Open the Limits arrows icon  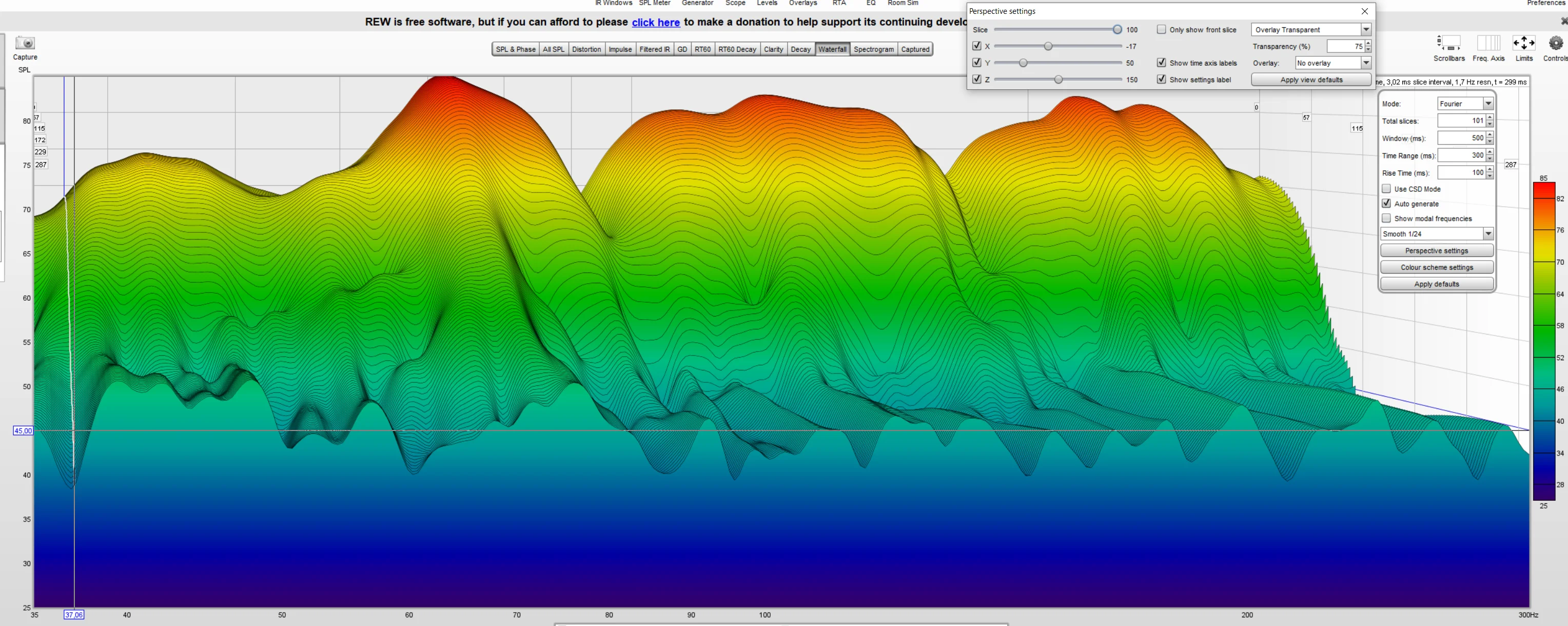click(x=1523, y=43)
